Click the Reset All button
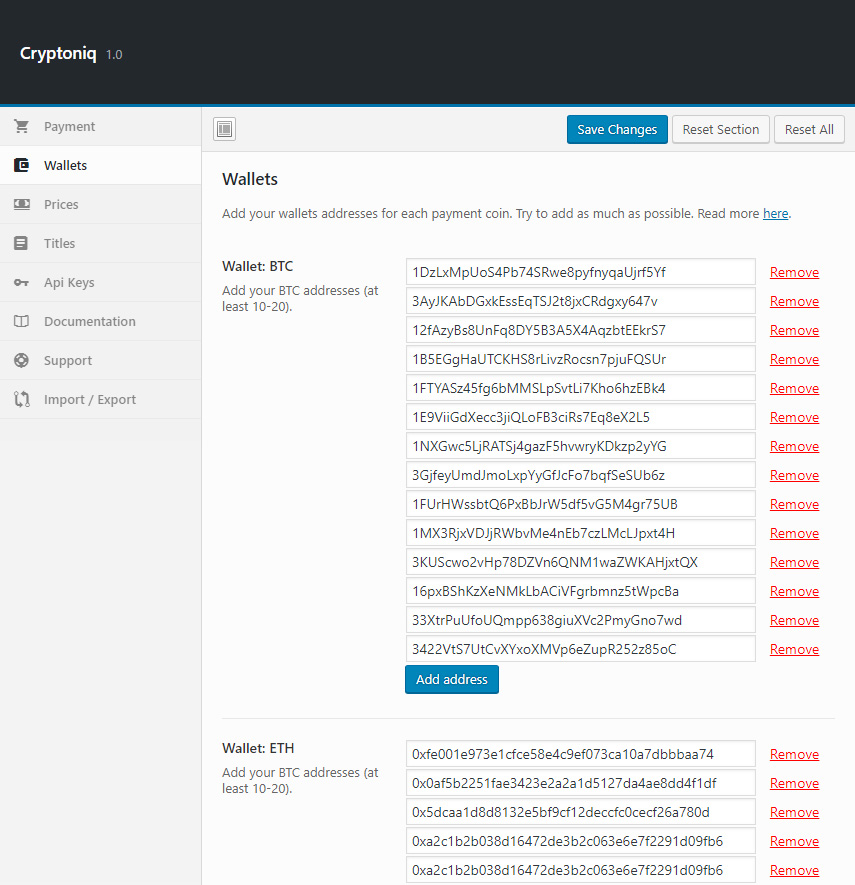The height and width of the screenshot is (885, 855). [809, 129]
